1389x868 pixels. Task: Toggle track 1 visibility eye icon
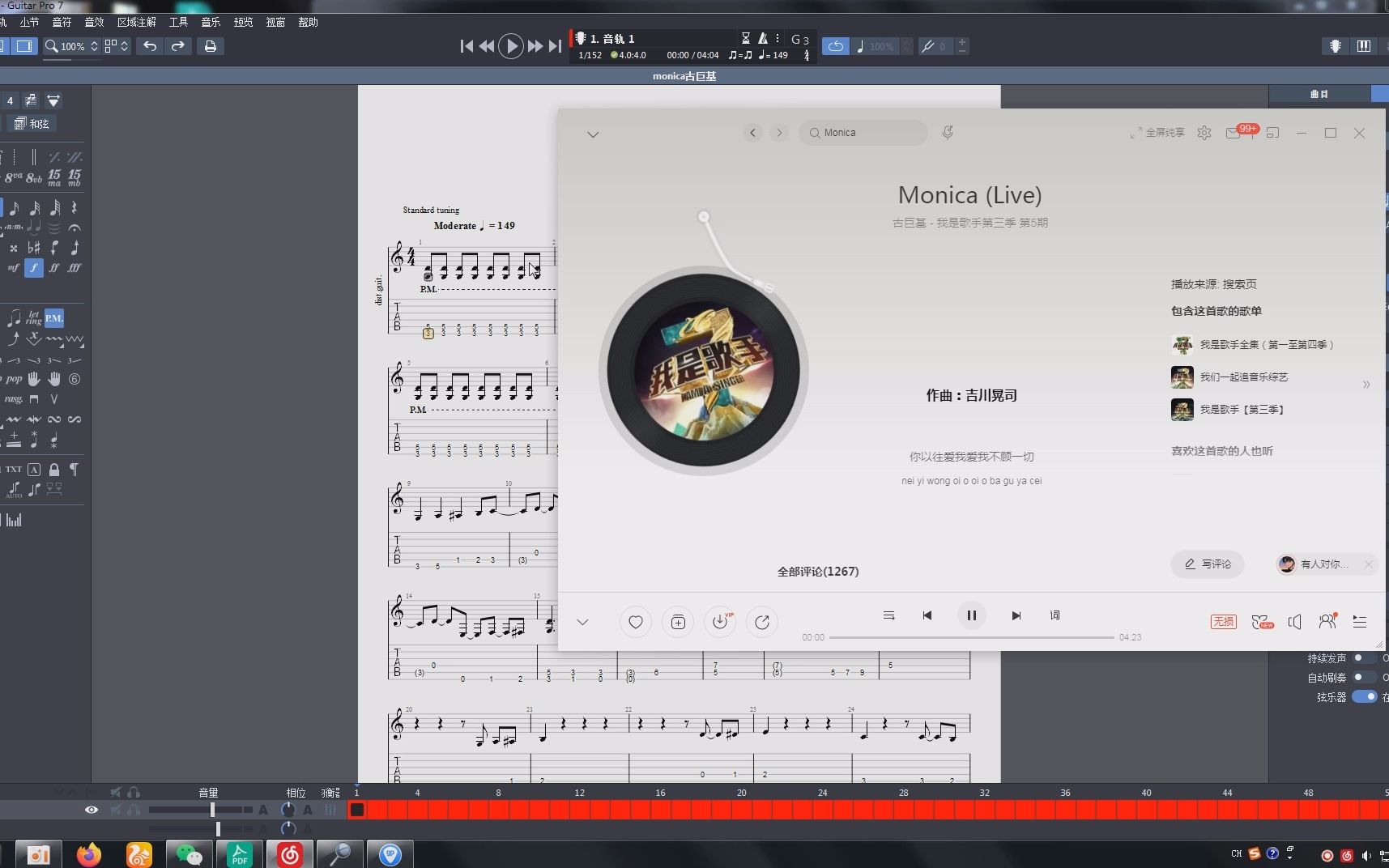(x=92, y=810)
